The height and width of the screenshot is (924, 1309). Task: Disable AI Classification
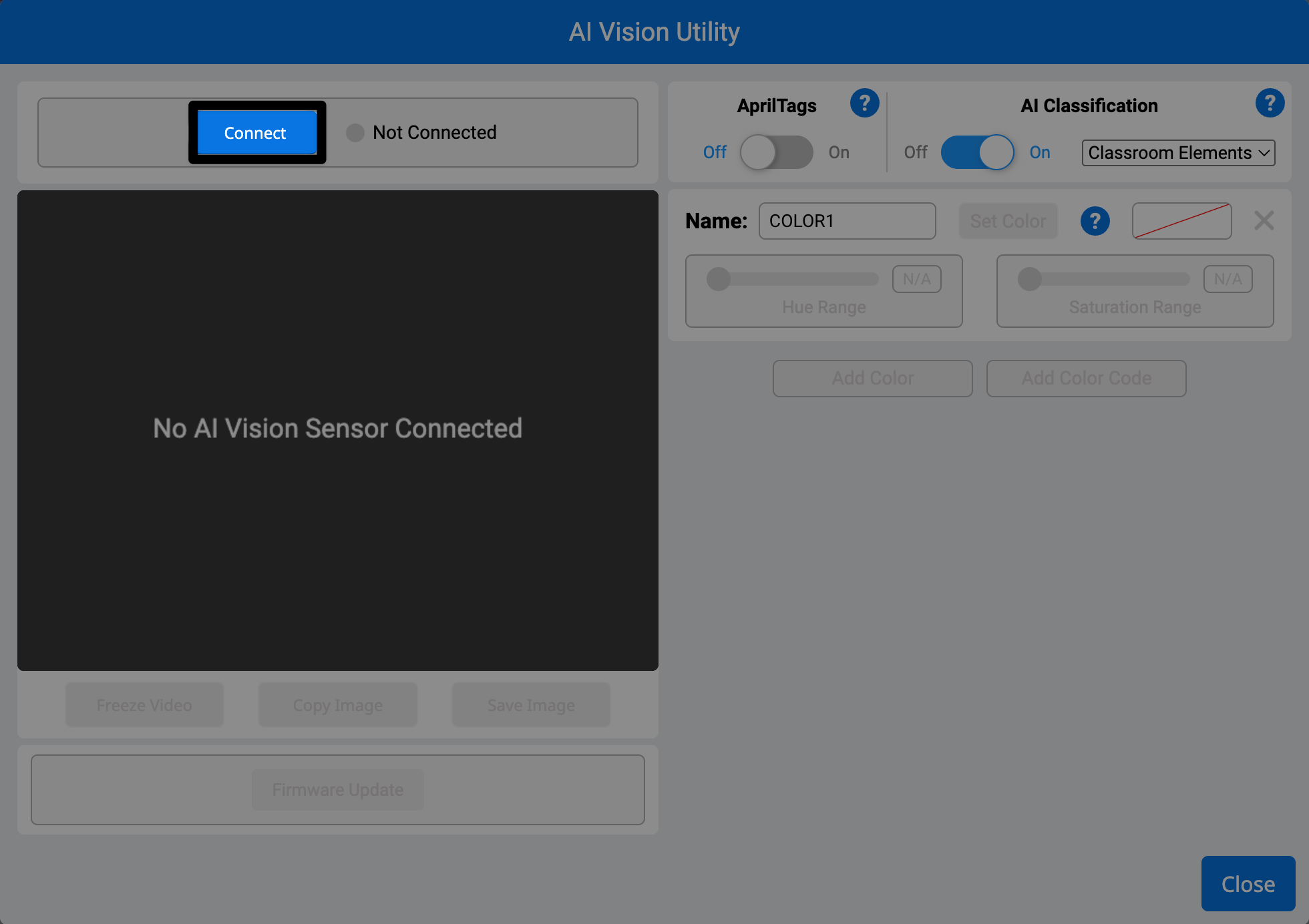(x=977, y=152)
